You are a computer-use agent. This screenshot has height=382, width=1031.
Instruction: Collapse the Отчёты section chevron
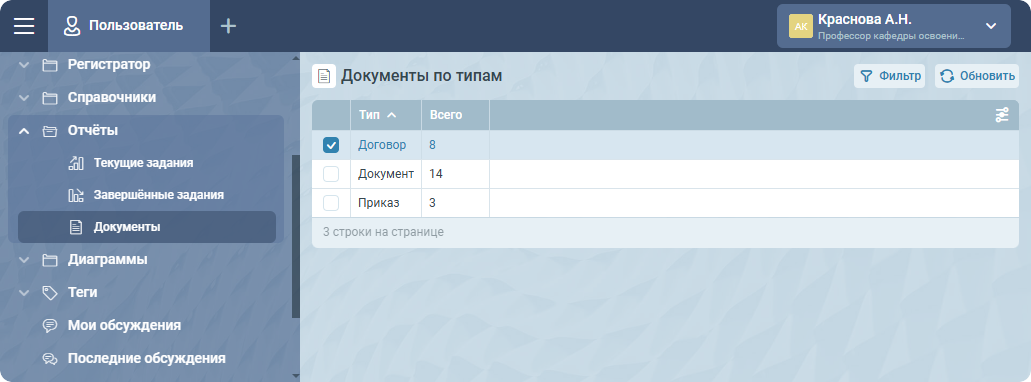click(24, 131)
